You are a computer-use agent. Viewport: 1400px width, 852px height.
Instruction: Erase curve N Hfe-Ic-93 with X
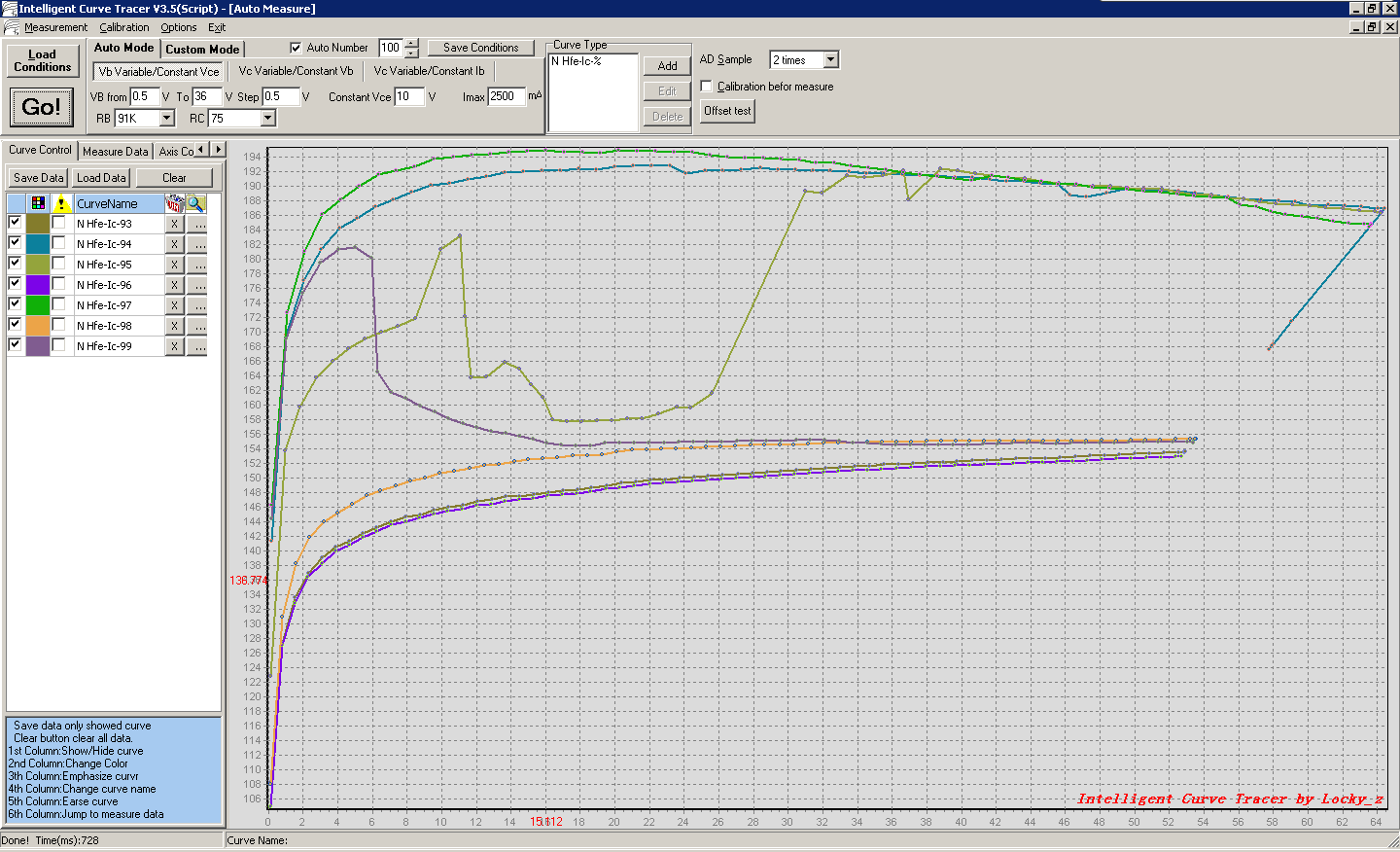point(174,224)
